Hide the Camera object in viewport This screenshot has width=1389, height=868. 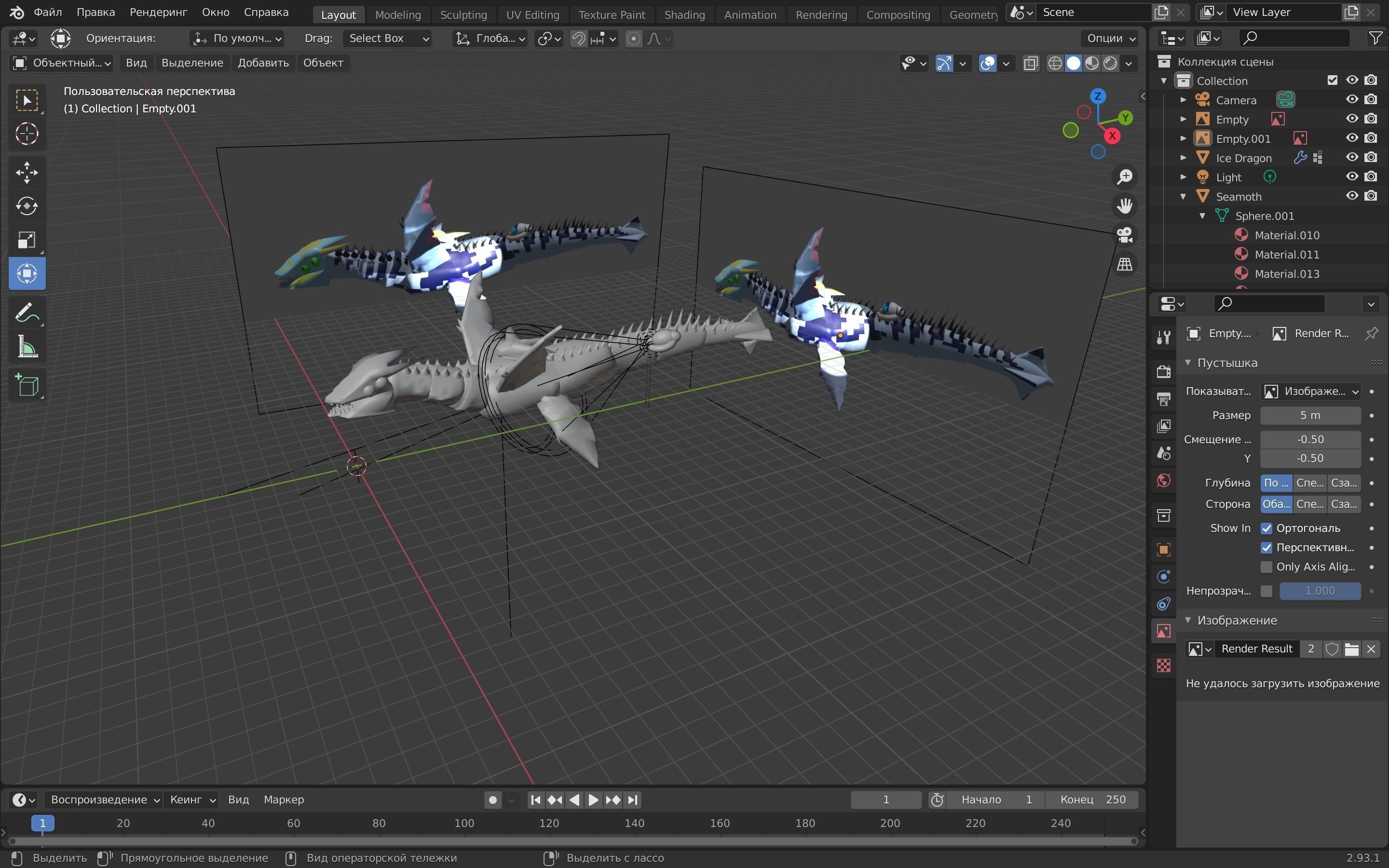click(1352, 100)
